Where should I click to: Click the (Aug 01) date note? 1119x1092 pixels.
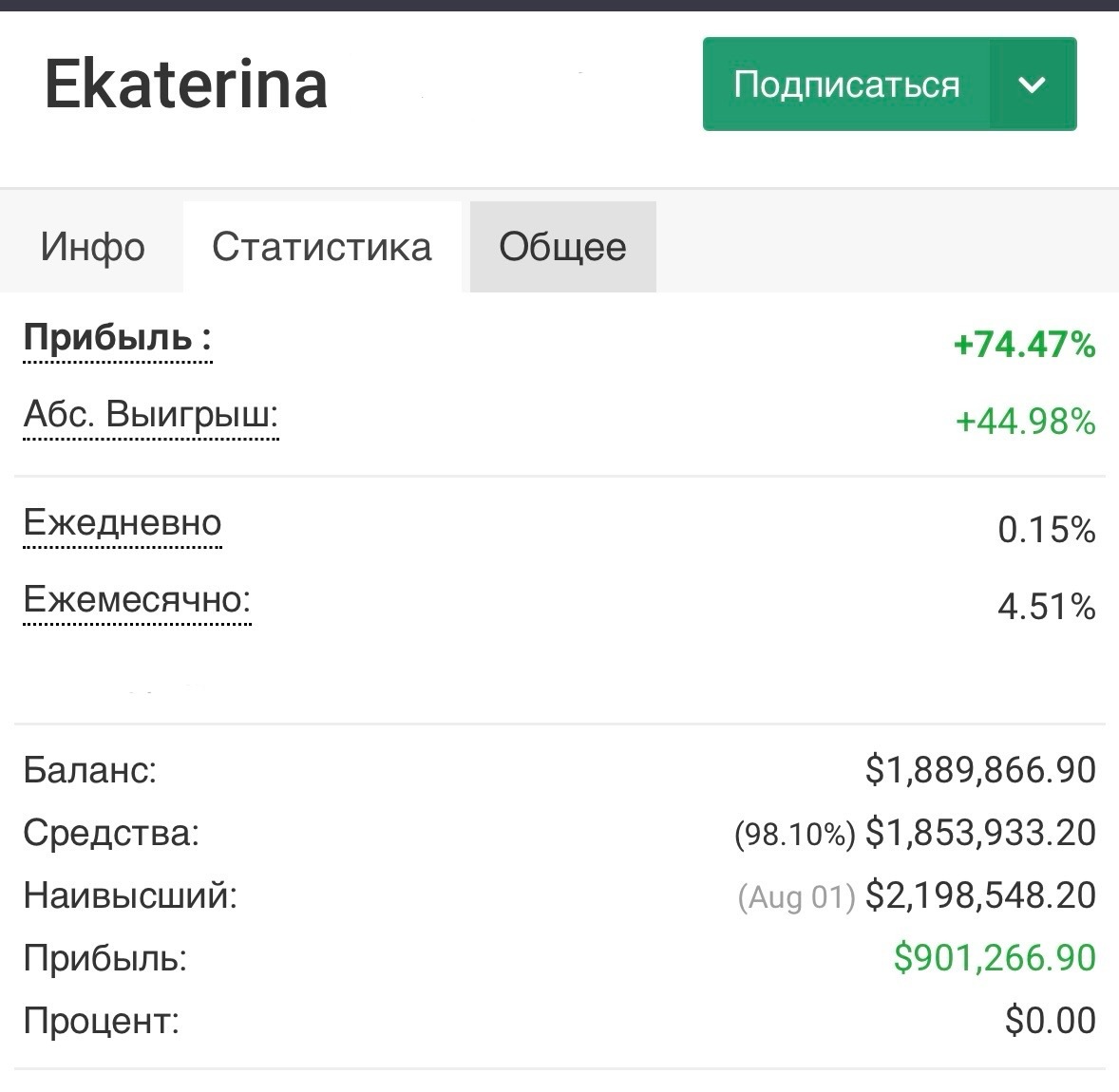[796, 897]
